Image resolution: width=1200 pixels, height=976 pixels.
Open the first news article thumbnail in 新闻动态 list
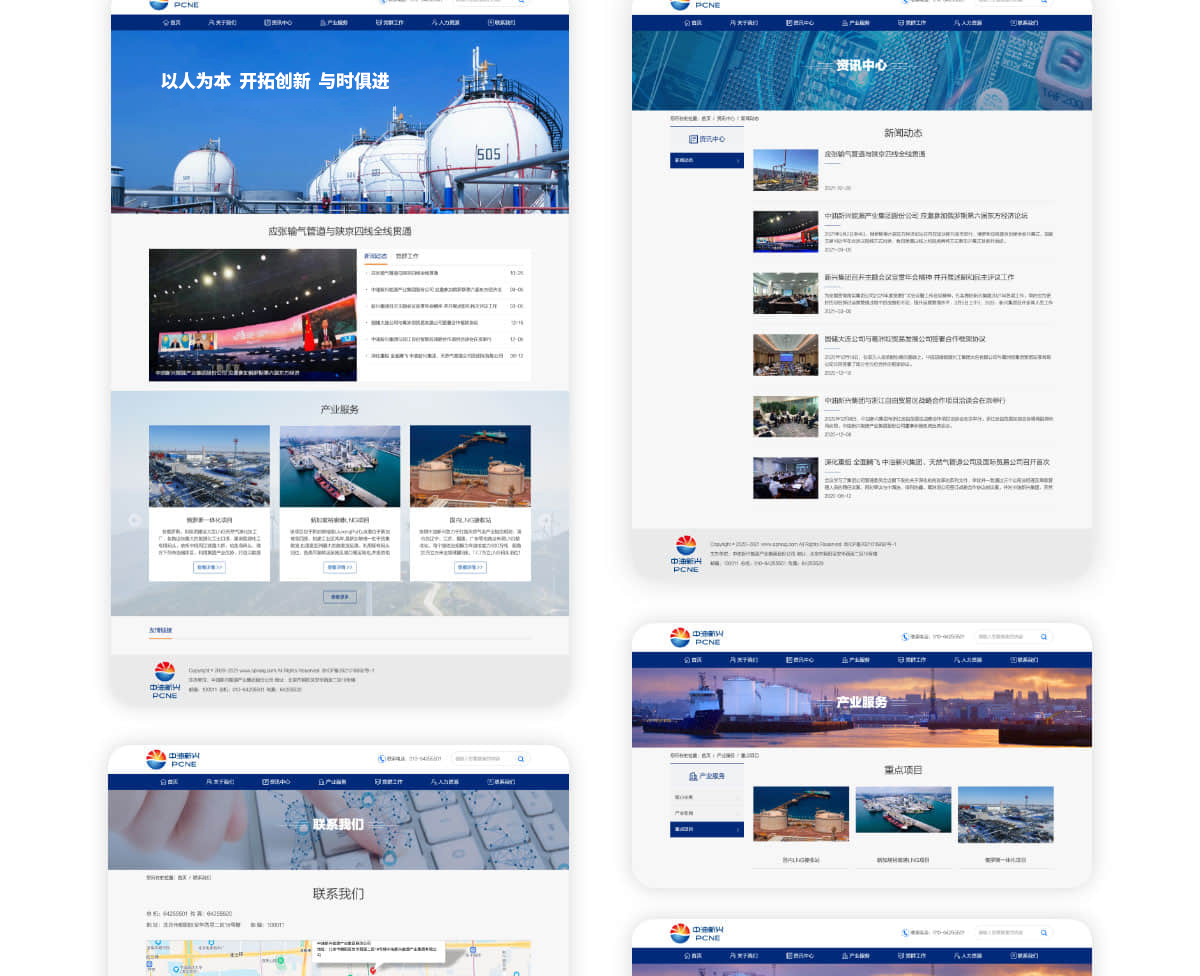[785, 169]
